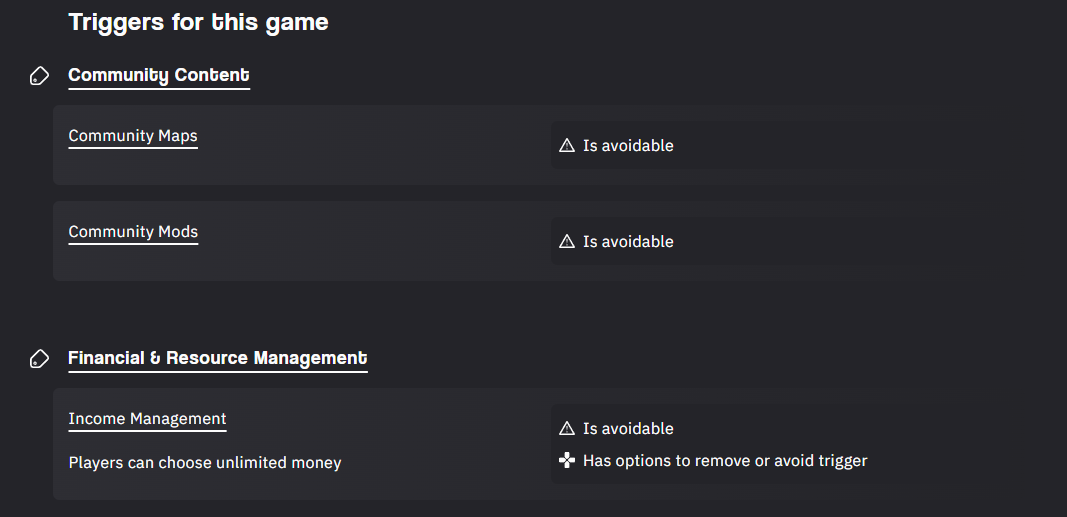This screenshot has width=1067, height=517.
Task: Click the warning triangle icon in Community Mods row
Action: click(567, 241)
